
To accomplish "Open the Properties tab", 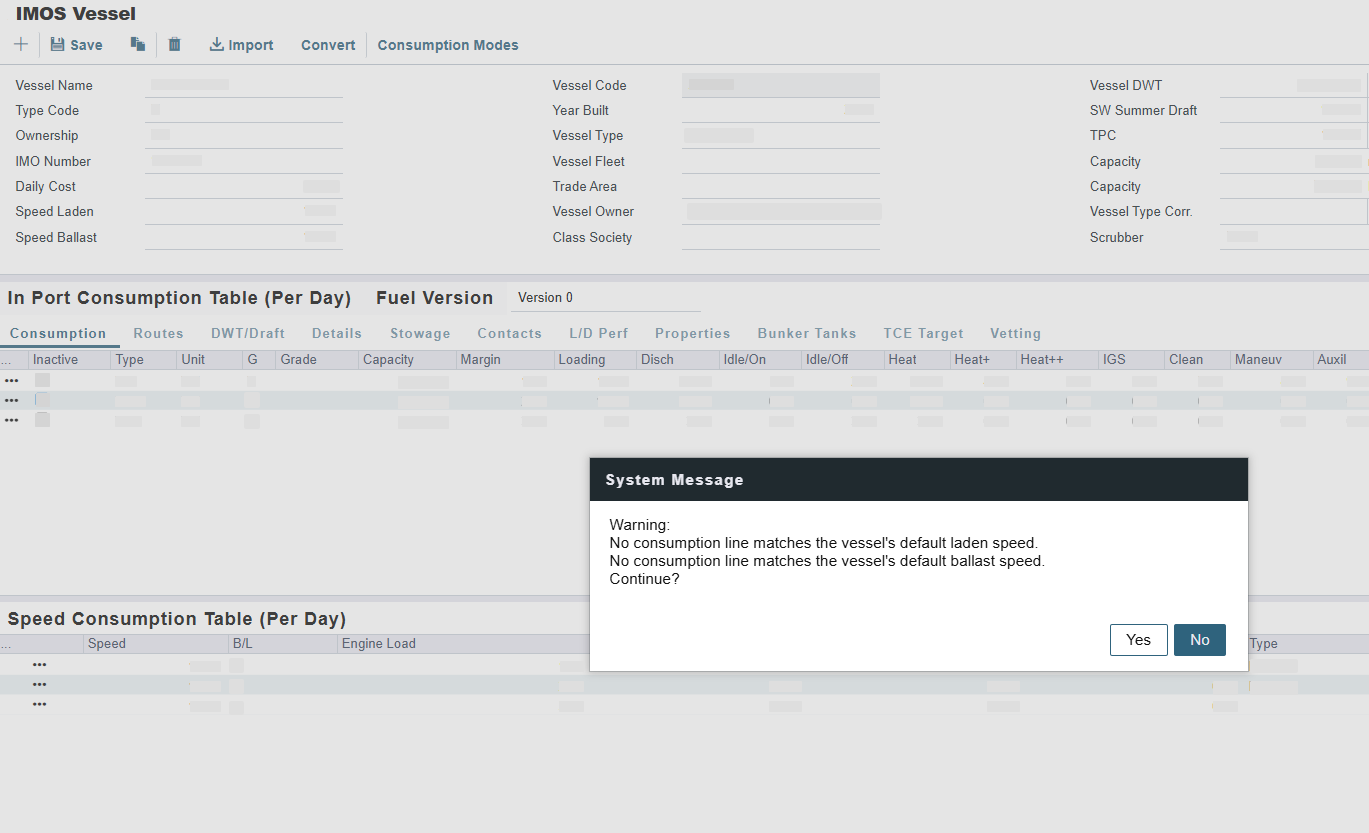I will [x=693, y=334].
